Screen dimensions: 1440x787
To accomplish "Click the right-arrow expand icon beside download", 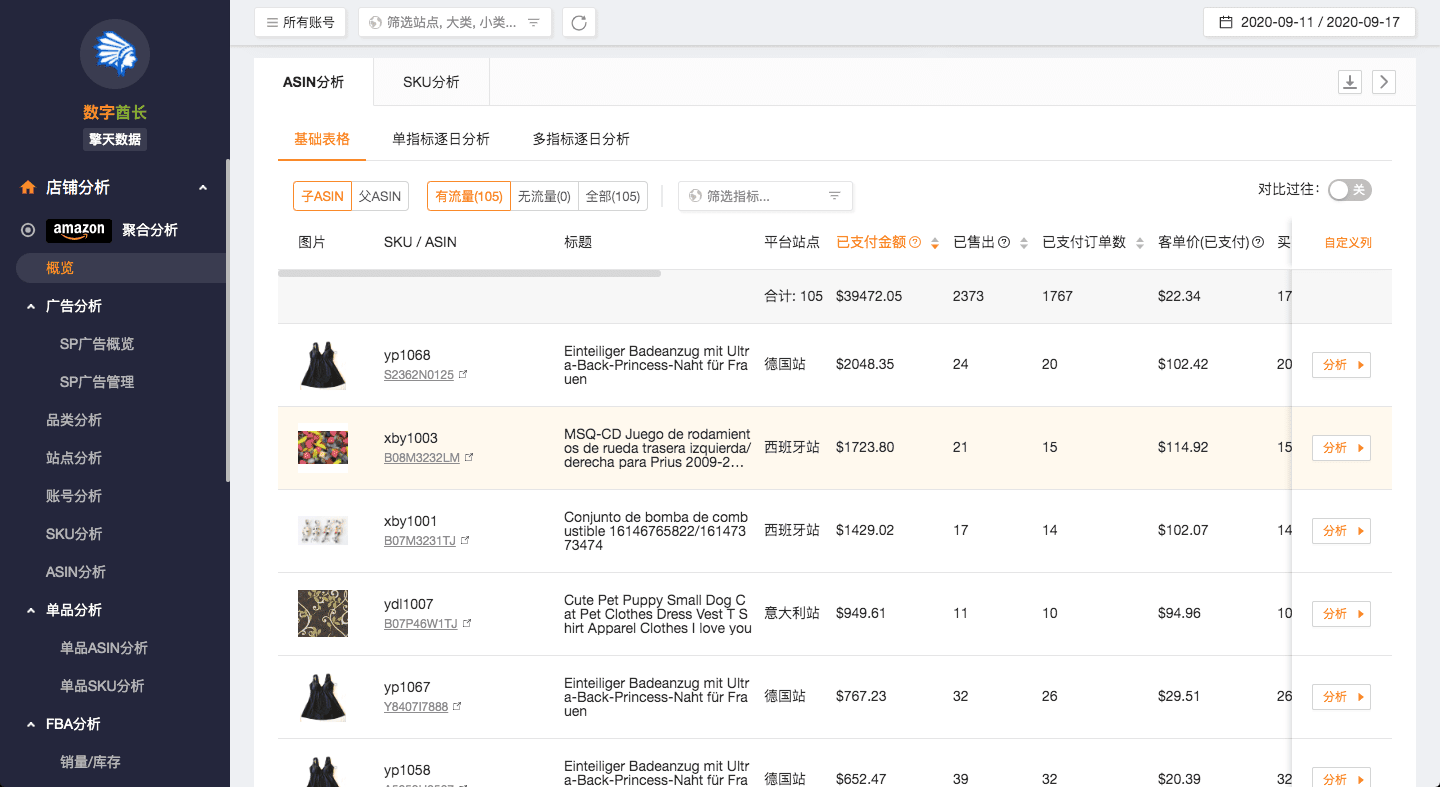I will coord(1384,82).
